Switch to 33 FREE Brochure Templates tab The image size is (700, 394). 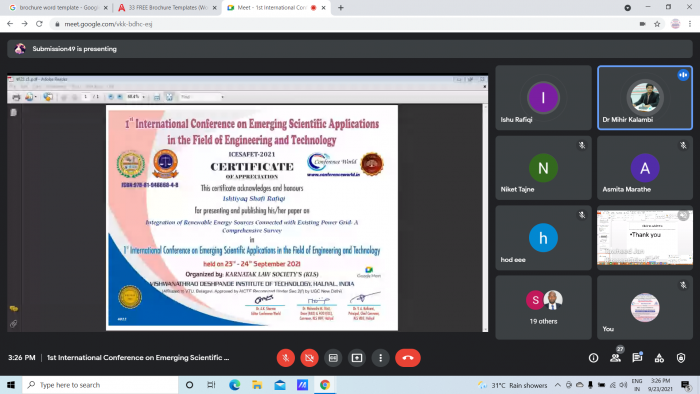(x=167, y=8)
